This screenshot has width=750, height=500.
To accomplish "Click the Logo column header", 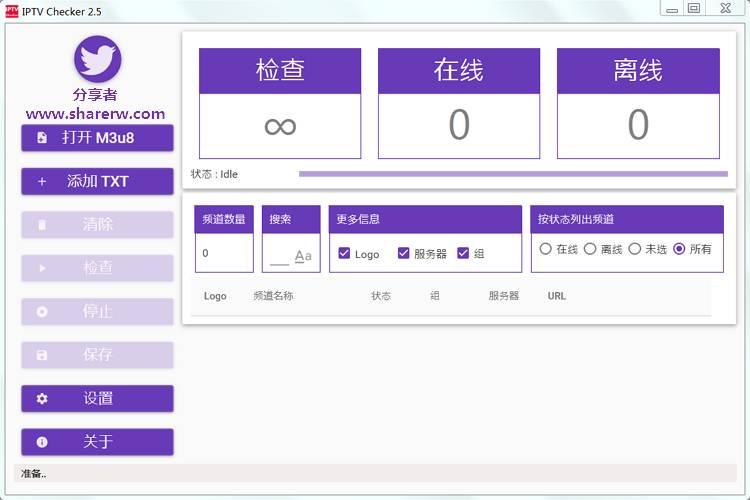I will click(215, 296).
